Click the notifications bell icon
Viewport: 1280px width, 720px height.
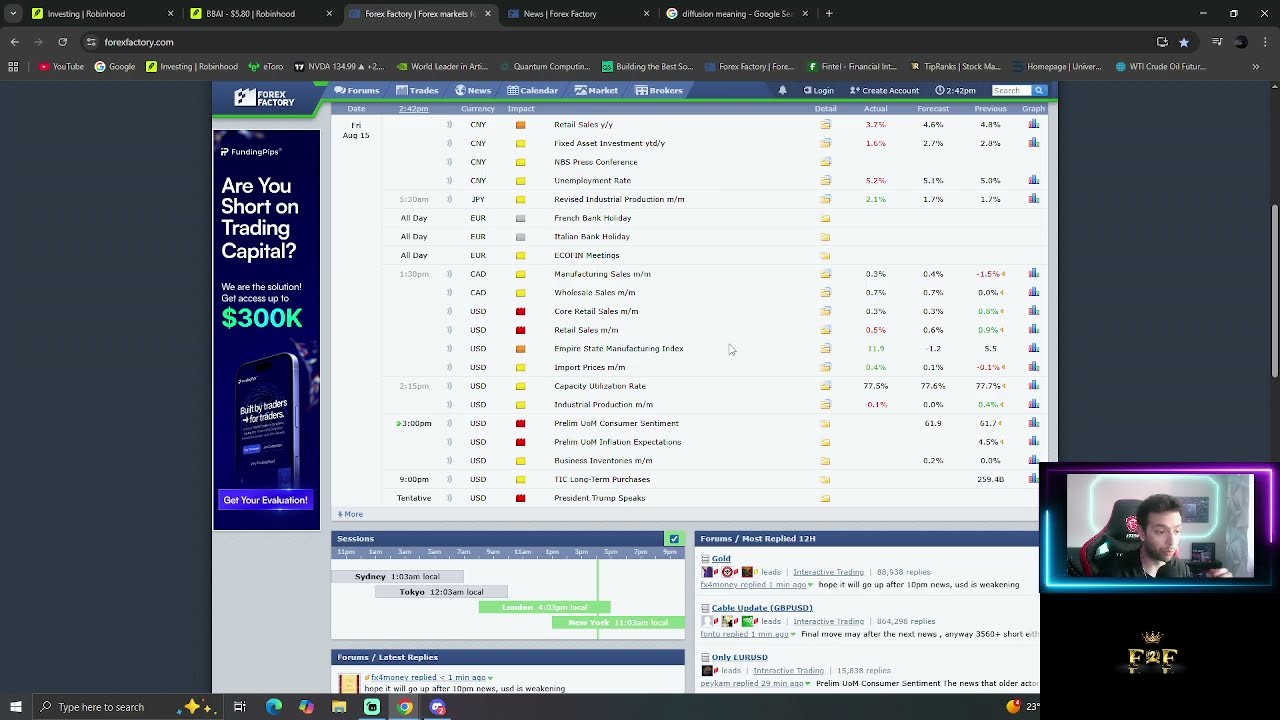782,90
